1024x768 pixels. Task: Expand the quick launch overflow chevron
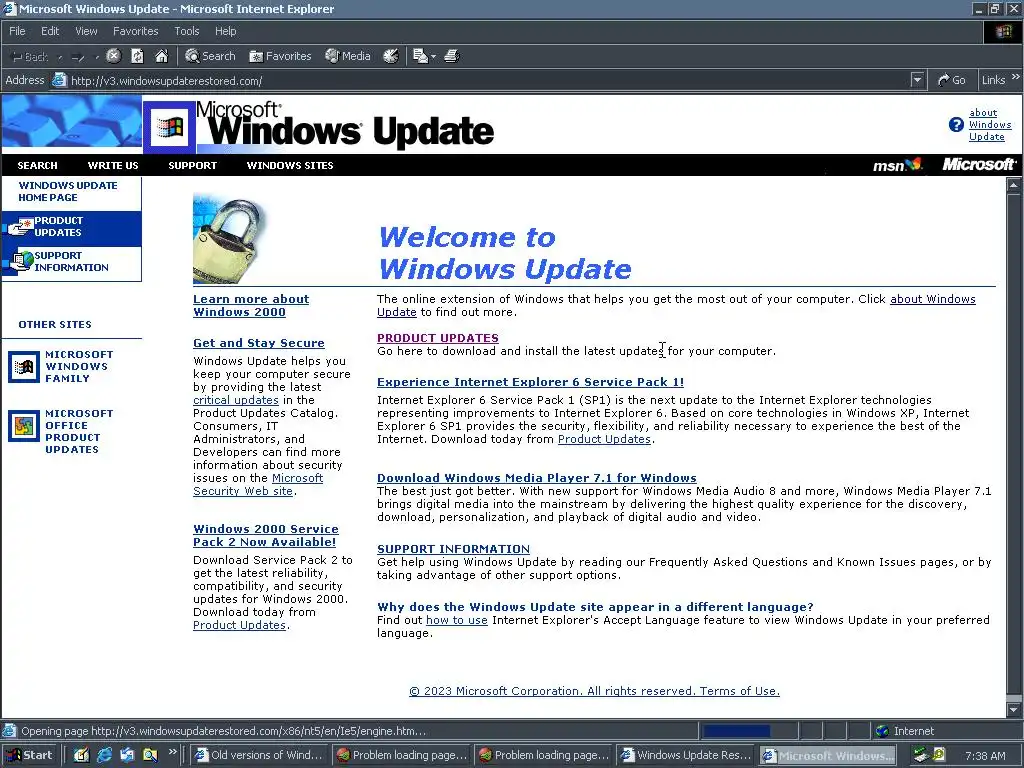(x=172, y=752)
